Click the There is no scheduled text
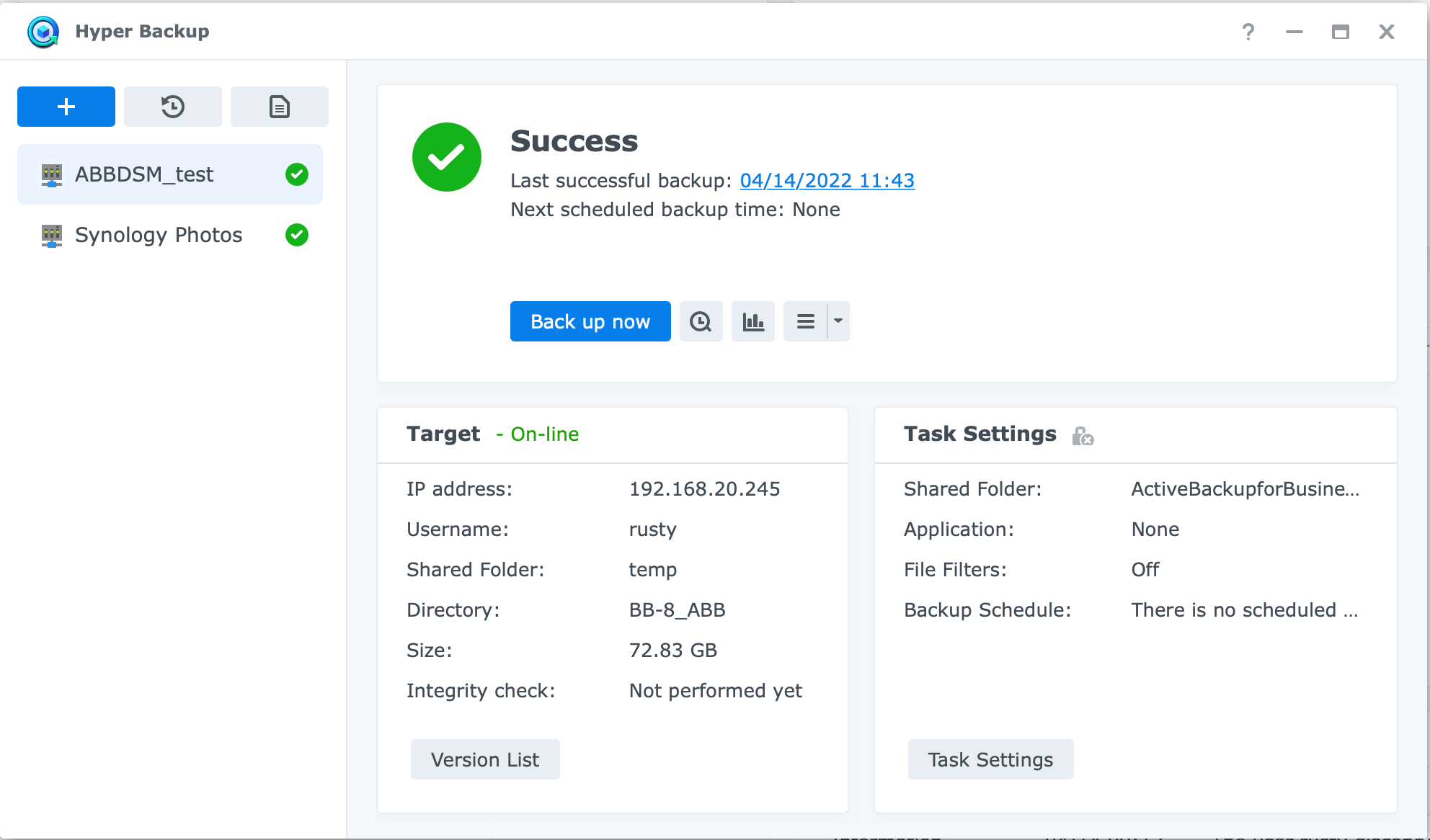Viewport: 1430px width, 840px height. pos(1245,610)
